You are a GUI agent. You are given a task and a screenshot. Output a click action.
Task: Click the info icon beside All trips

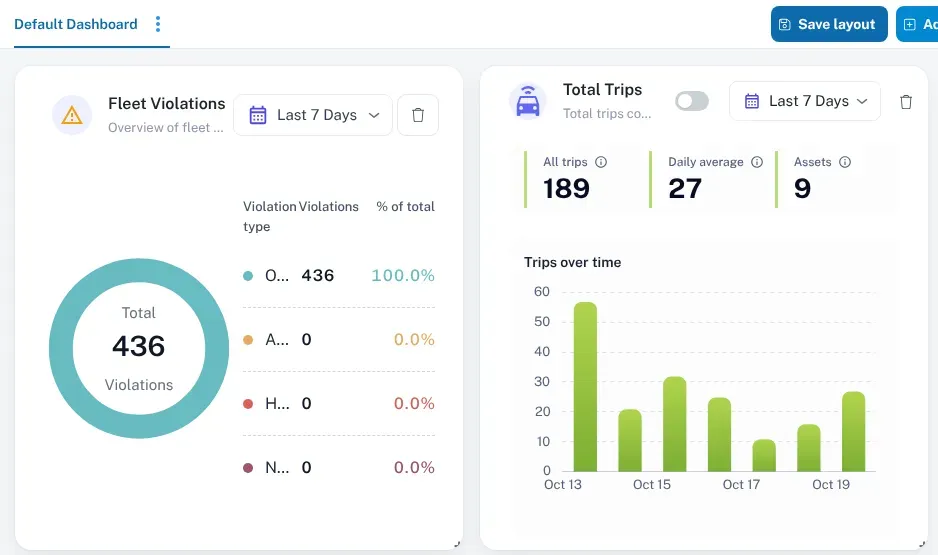coord(601,162)
